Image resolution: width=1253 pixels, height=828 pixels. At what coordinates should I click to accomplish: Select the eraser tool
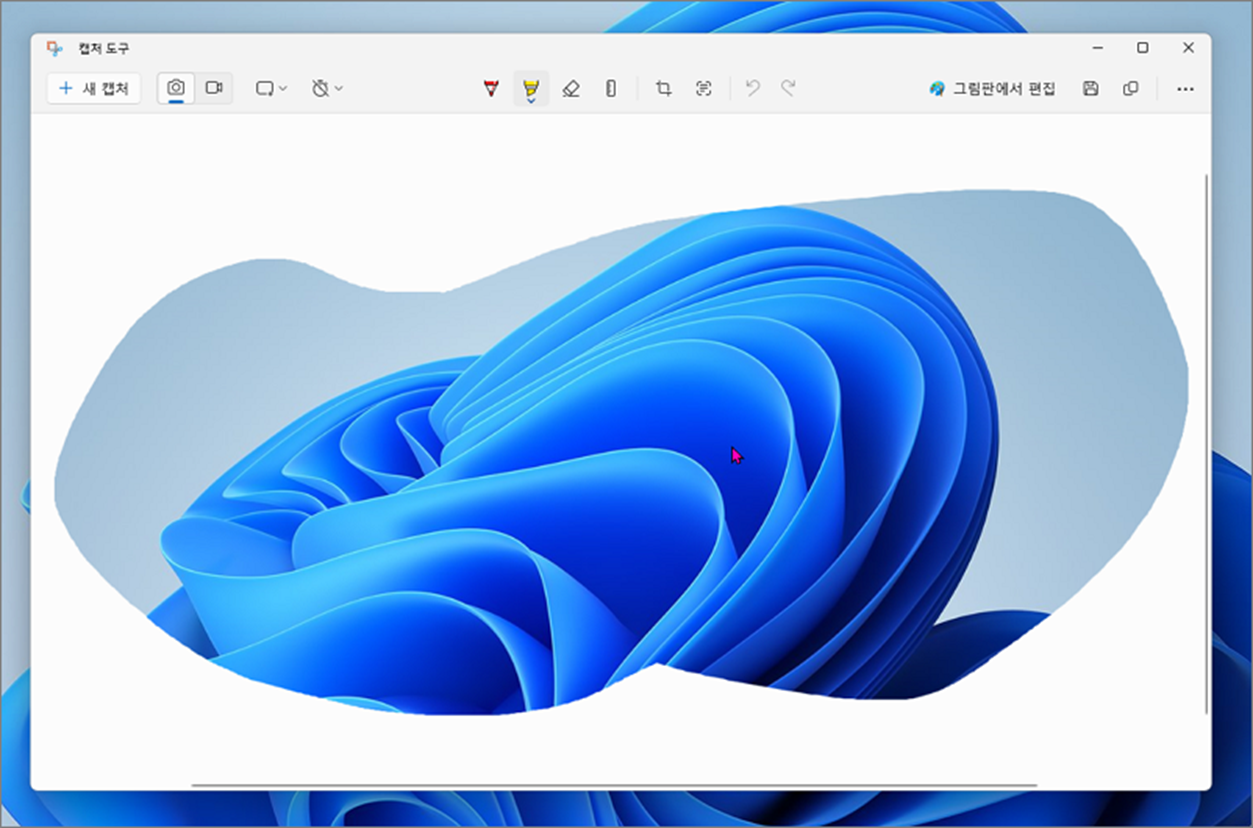571,89
